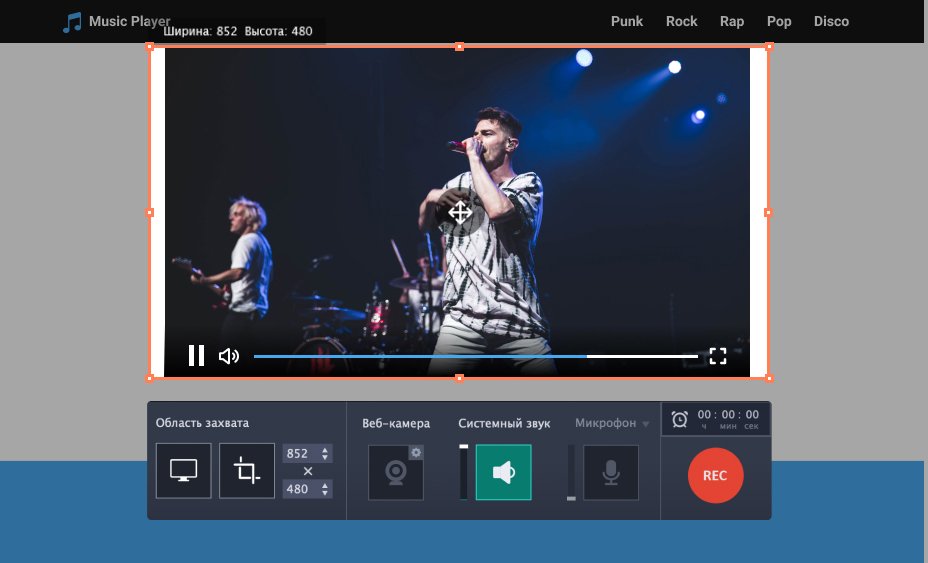Click left-middle capture frame handle

click(x=150, y=213)
